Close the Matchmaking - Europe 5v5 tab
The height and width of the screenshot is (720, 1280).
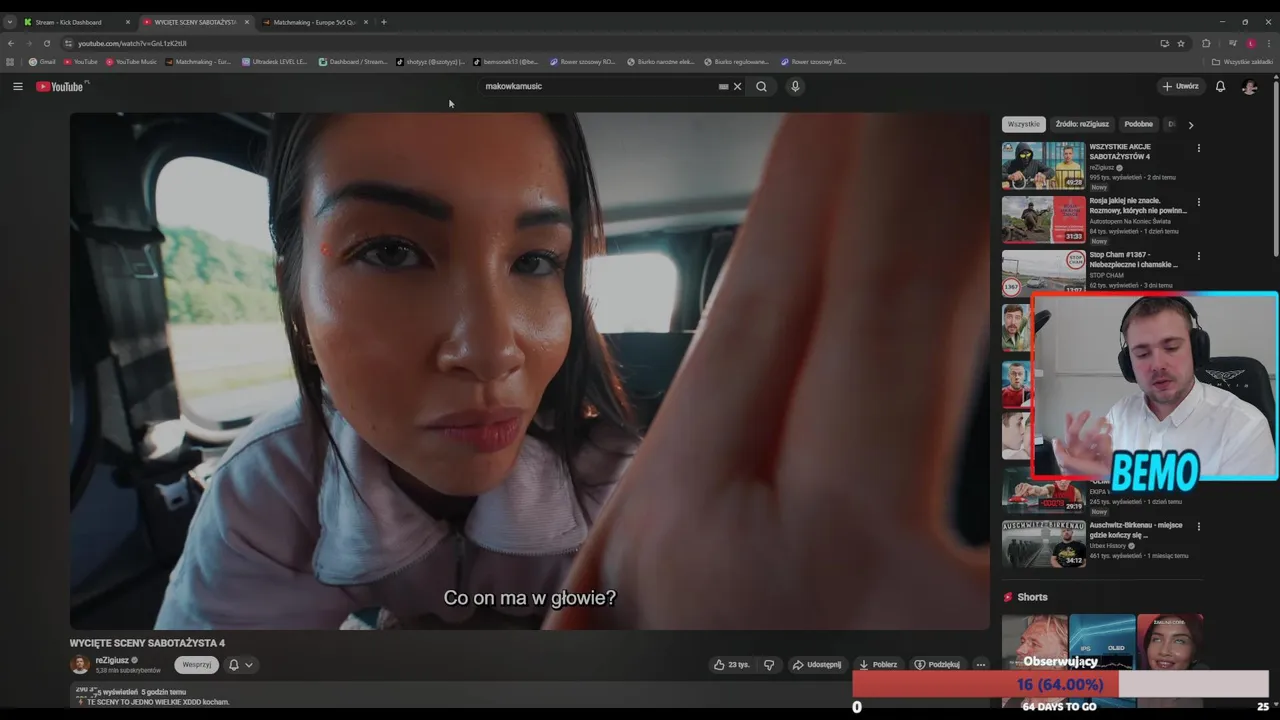[x=366, y=22]
